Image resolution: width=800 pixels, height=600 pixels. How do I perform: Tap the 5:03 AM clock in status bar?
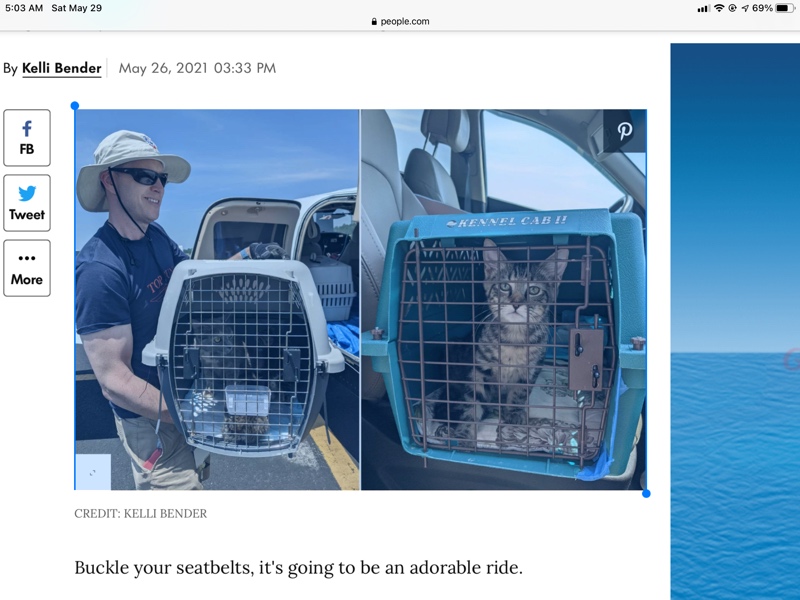pos(24,8)
